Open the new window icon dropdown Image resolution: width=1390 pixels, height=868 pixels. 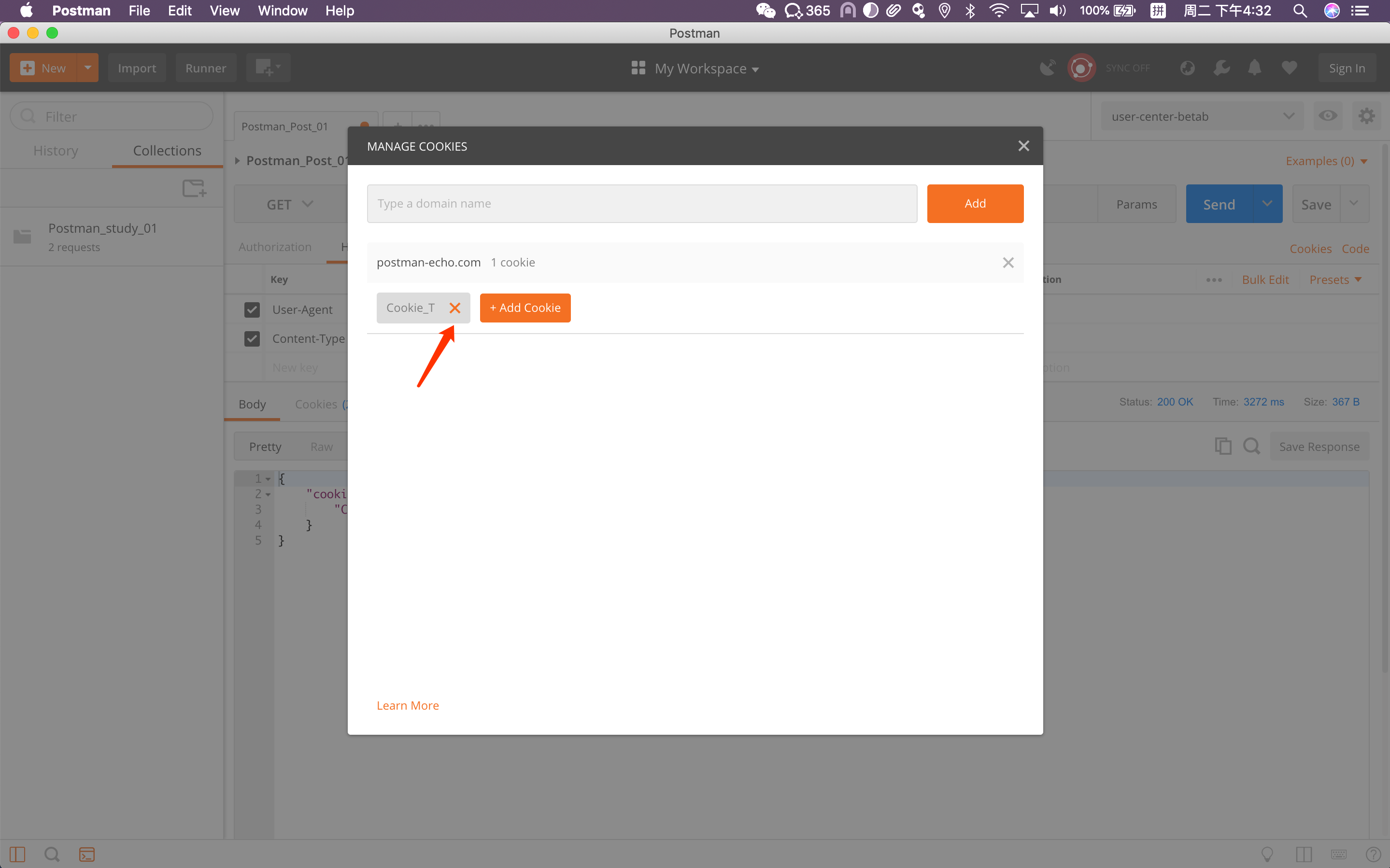click(268, 68)
